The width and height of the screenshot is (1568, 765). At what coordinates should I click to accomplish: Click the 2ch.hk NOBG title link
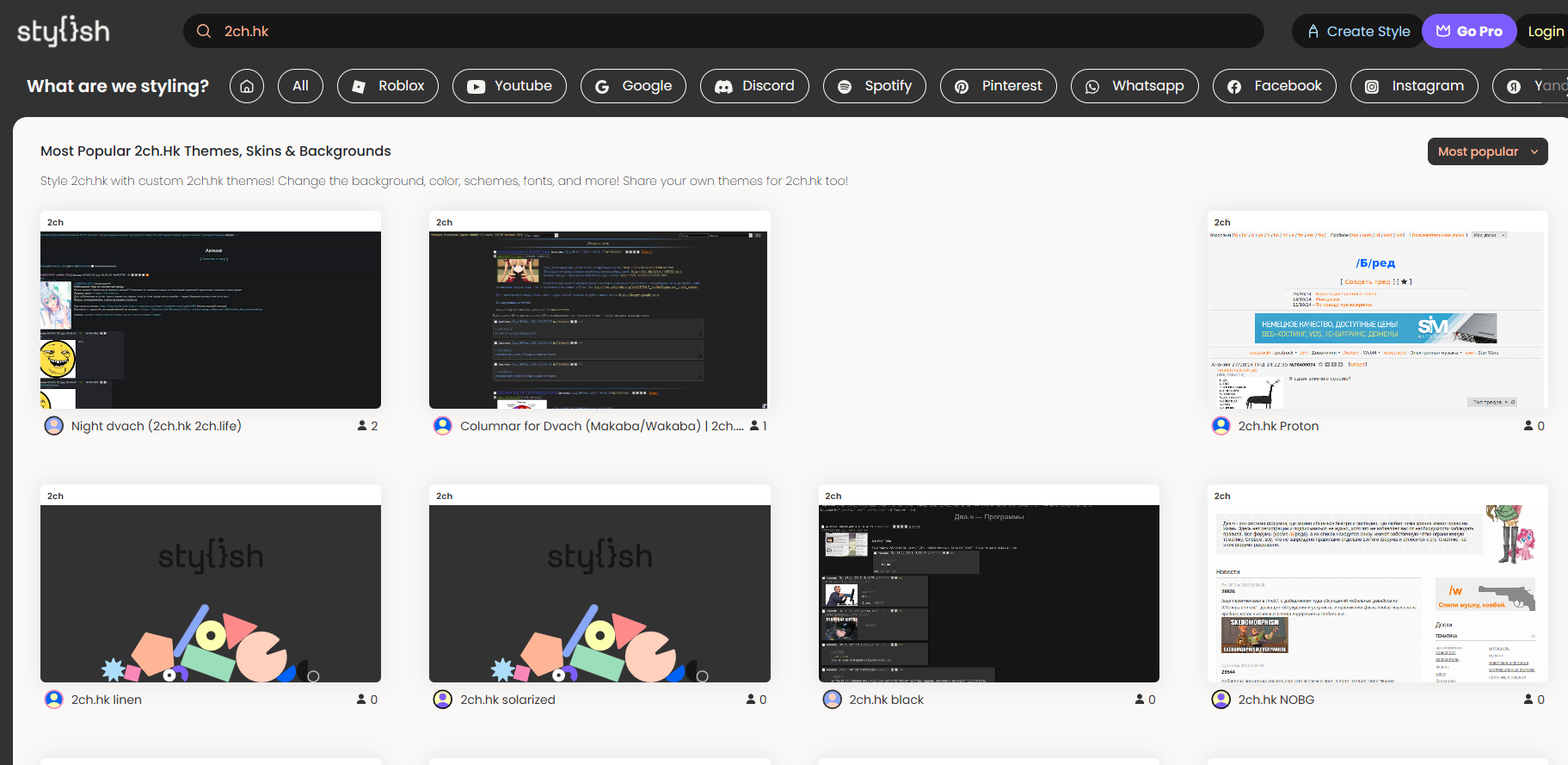1276,700
